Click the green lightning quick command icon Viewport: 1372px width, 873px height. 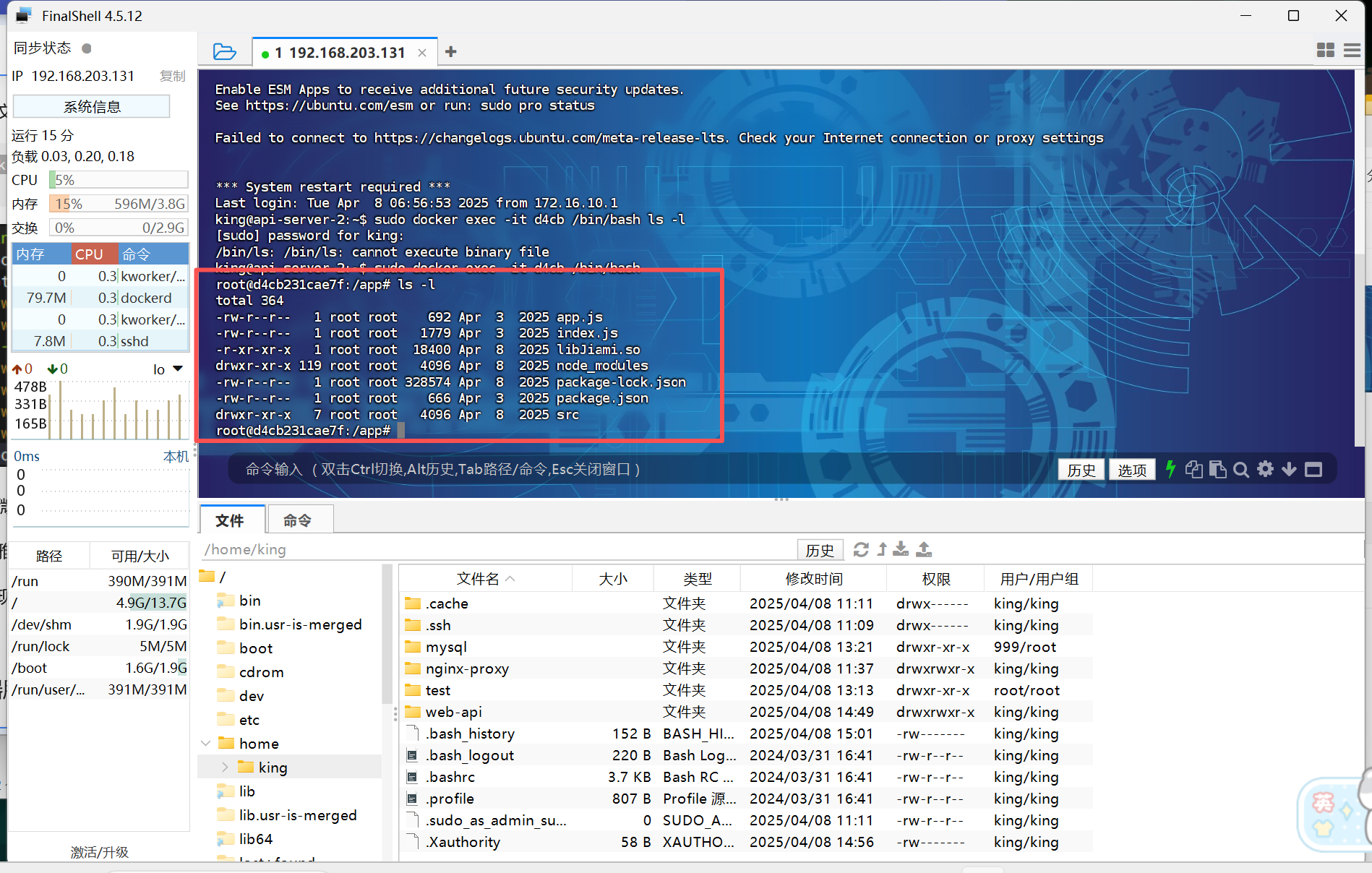pos(1171,470)
